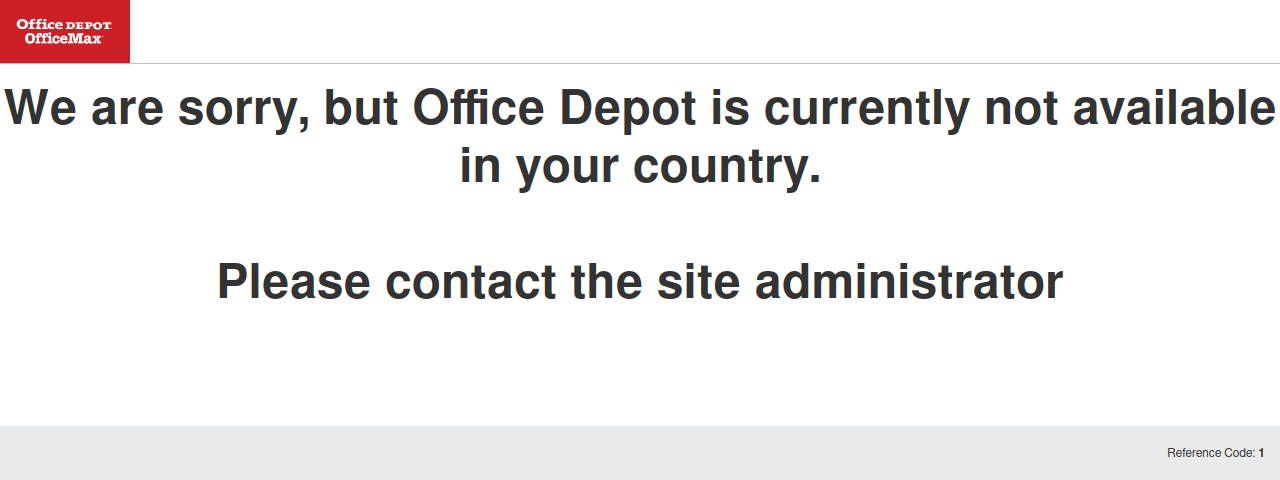Click the word "contact" in the message
This screenshot has width=1280, height=480.
pyautogui.click(x=471, y=282)
